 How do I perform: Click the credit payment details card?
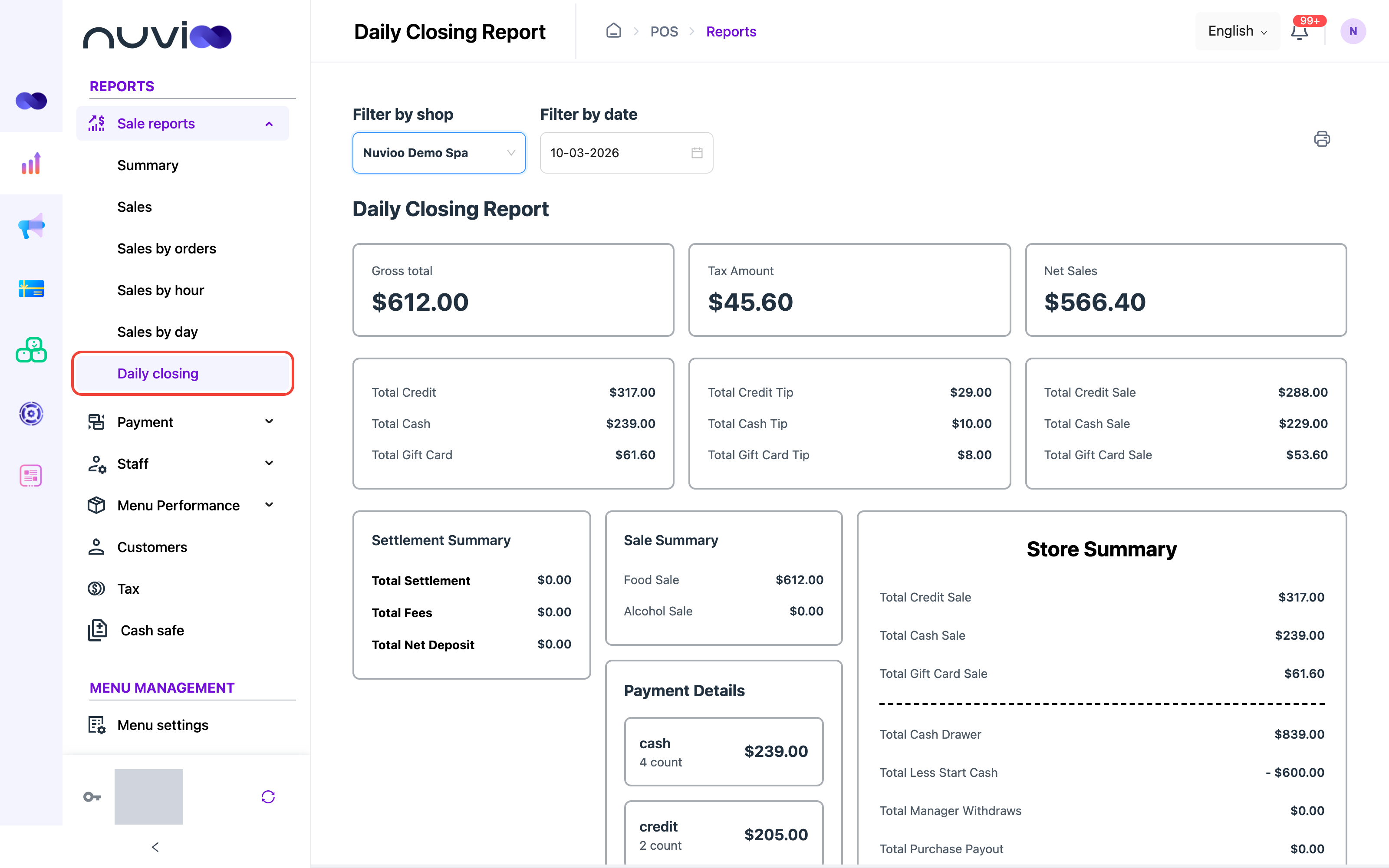point(723,834)
